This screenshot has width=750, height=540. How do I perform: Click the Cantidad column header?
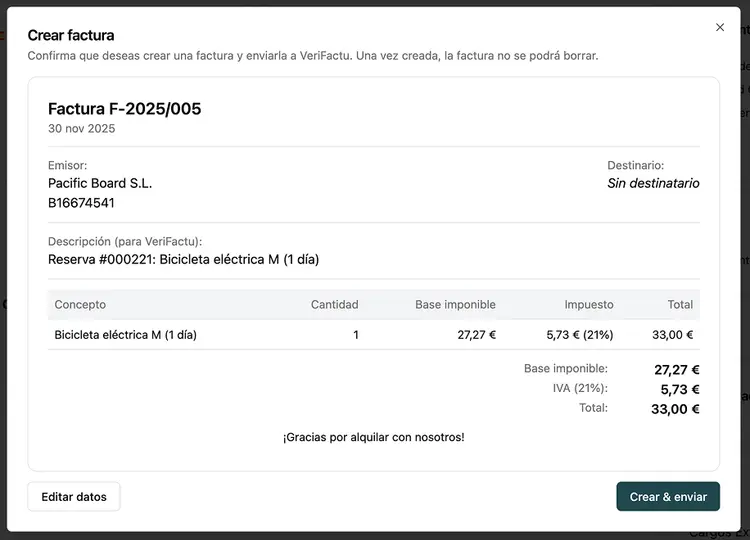pos(334,304)
